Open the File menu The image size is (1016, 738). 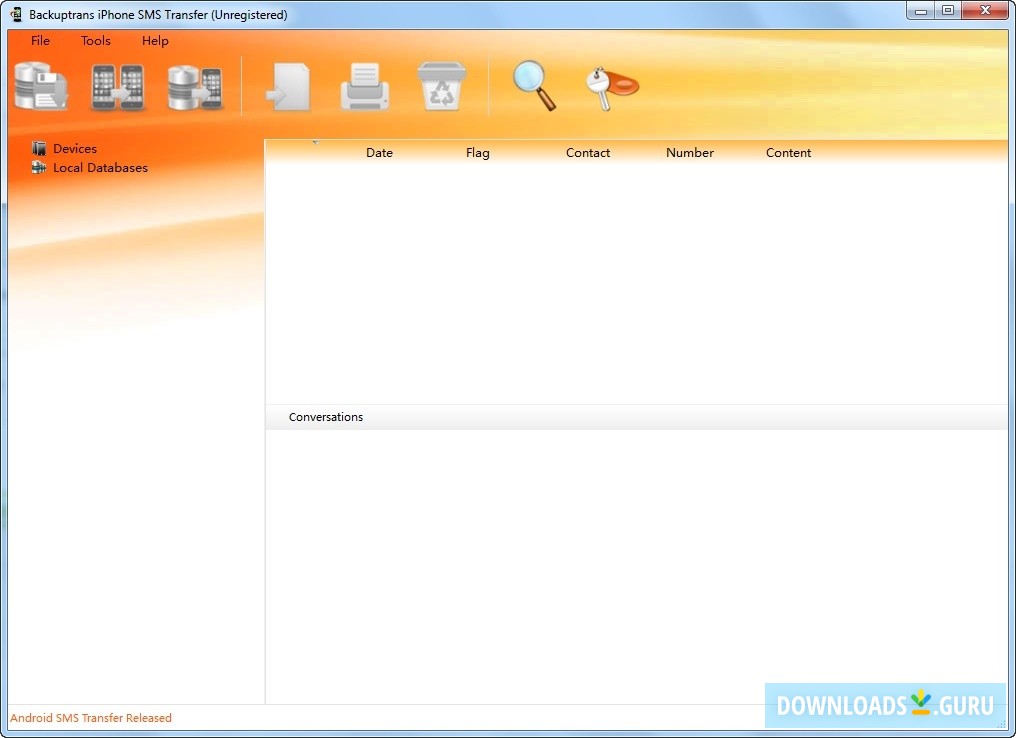[40, 40]
